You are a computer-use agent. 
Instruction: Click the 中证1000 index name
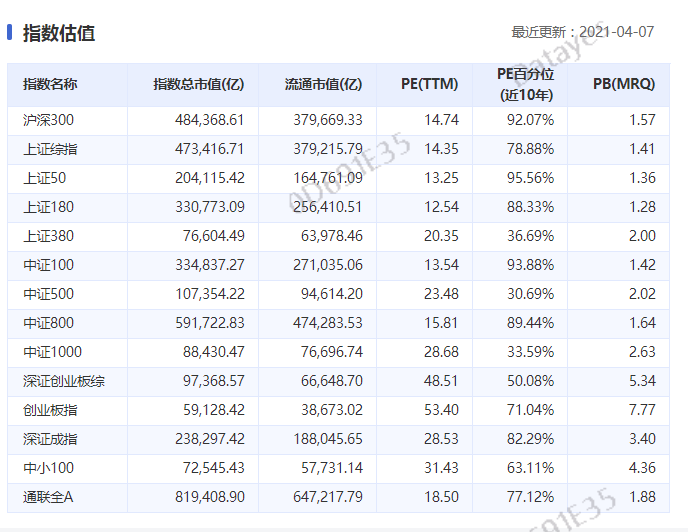pos(52,352)
